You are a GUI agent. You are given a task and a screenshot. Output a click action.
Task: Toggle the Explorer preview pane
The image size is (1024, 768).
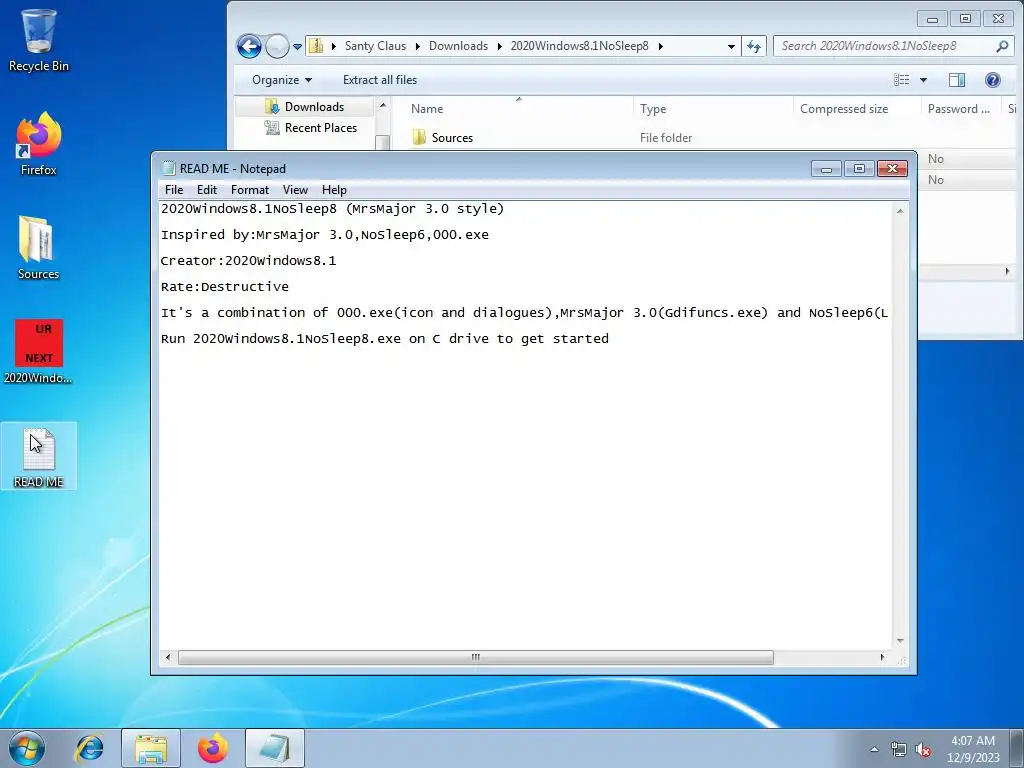(957, 80)
